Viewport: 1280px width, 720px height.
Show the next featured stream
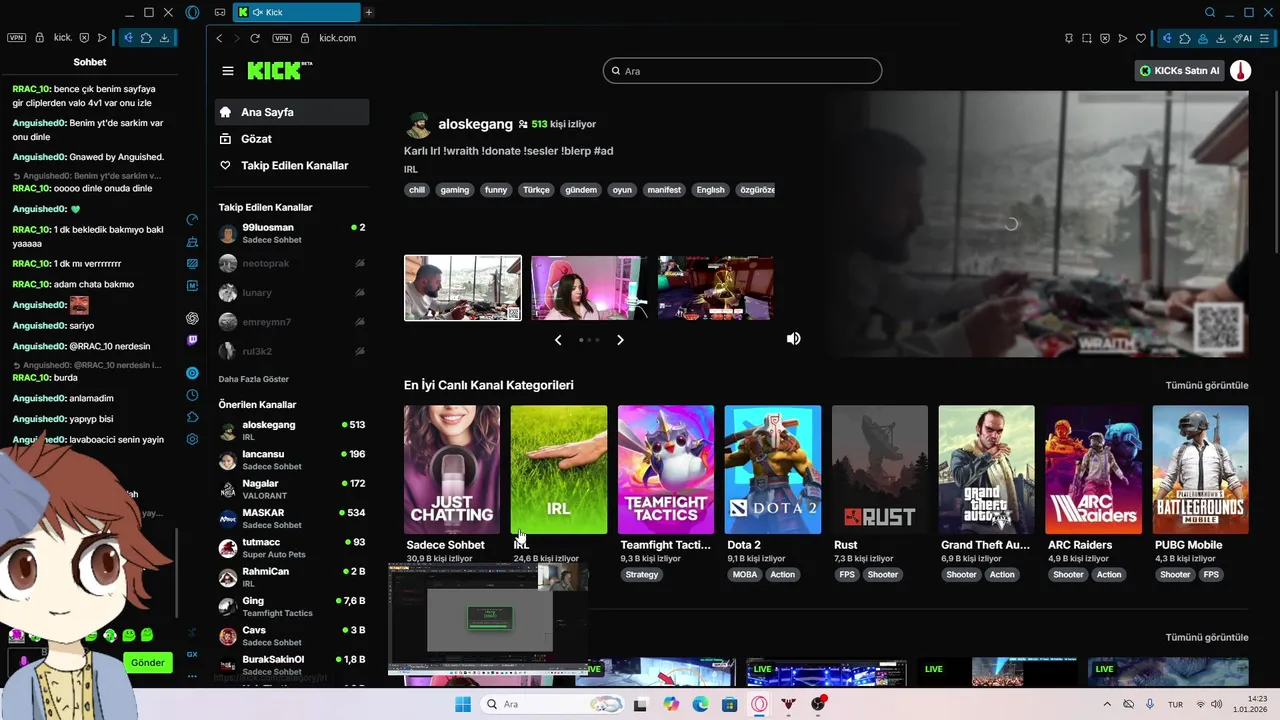point(620,340)
